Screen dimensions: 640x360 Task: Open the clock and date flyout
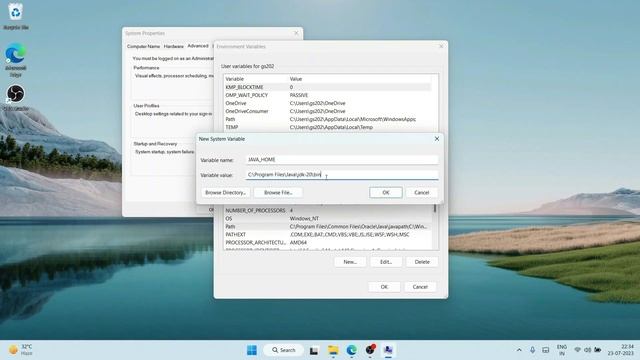[620, 350]
